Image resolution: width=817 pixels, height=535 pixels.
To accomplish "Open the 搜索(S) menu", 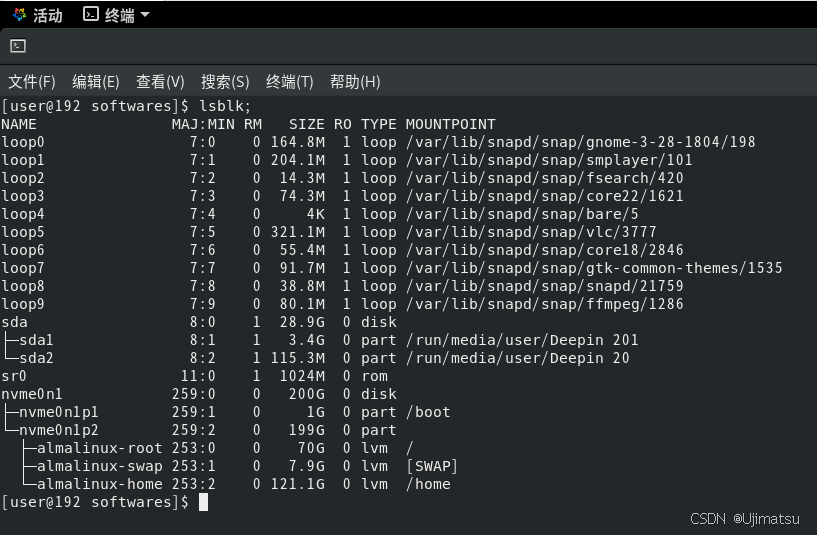I will click(x=225, y=82).
